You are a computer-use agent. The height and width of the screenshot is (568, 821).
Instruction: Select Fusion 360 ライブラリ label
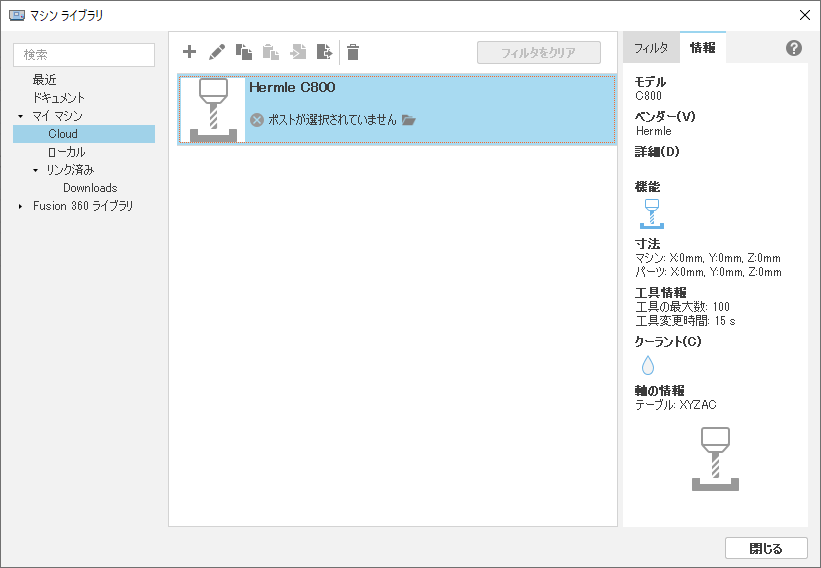83,206
